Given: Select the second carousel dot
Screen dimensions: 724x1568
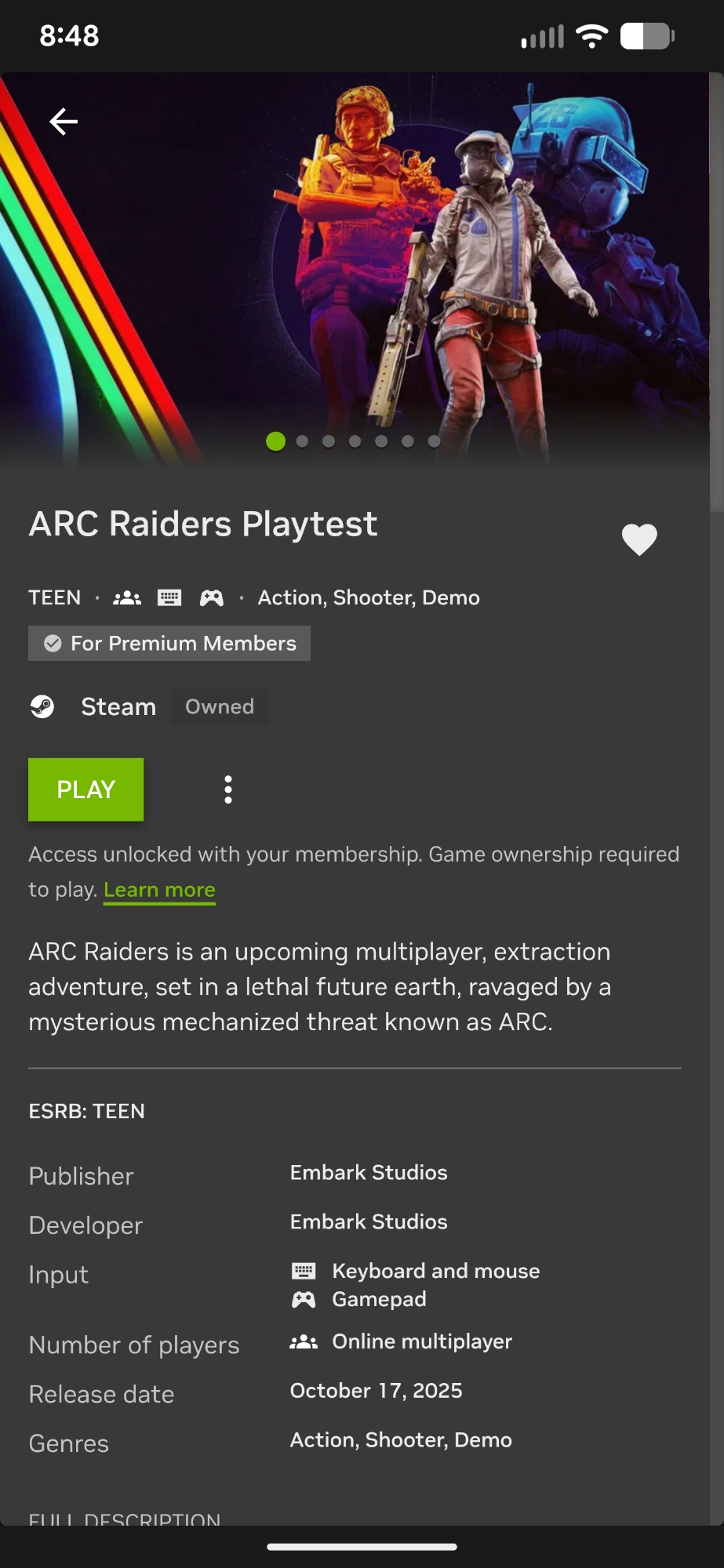Looking at the screenshot, I should click(x=302, y=441).
